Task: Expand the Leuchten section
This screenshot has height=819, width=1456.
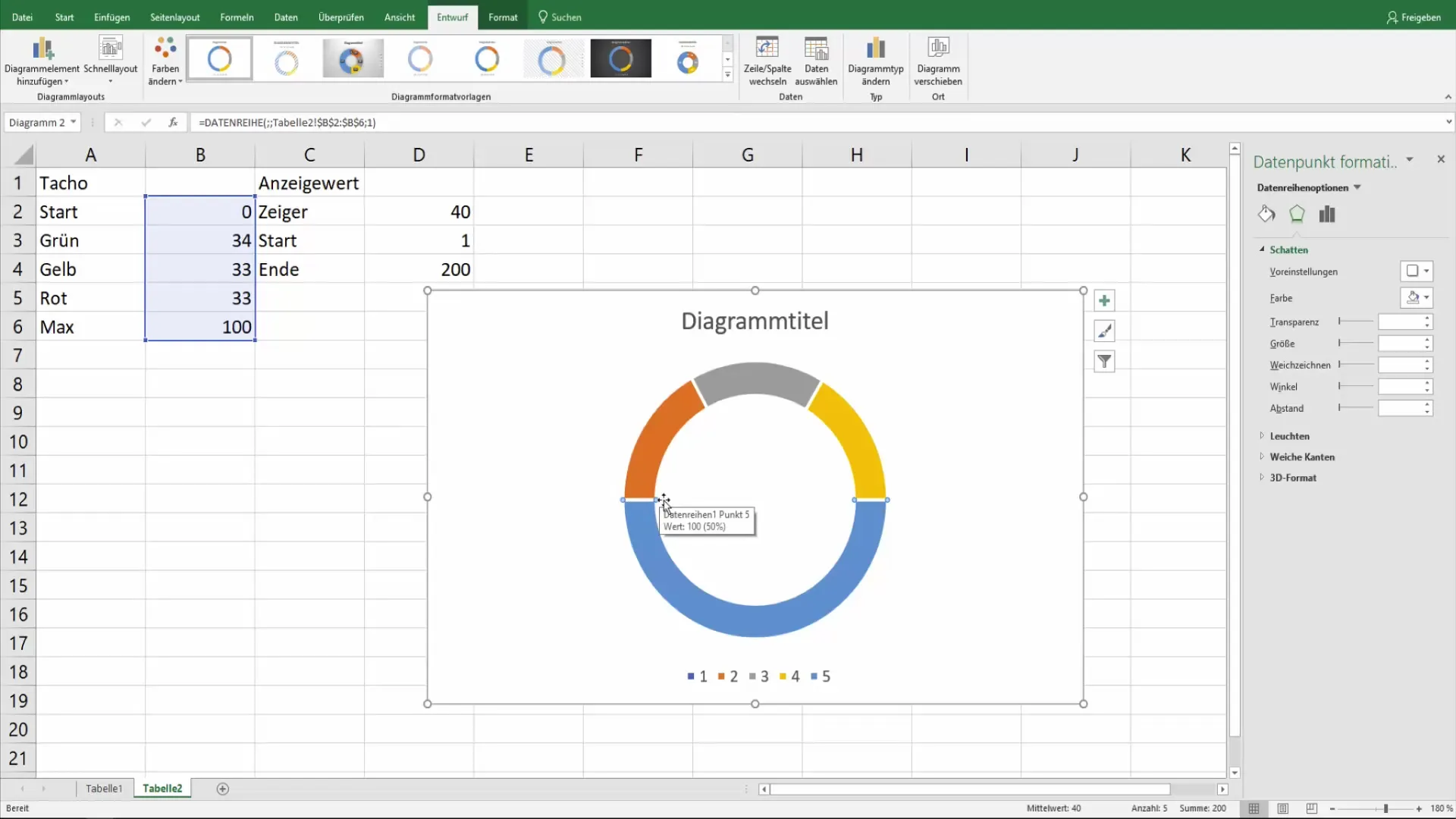Action: (x=1262, y=436)
